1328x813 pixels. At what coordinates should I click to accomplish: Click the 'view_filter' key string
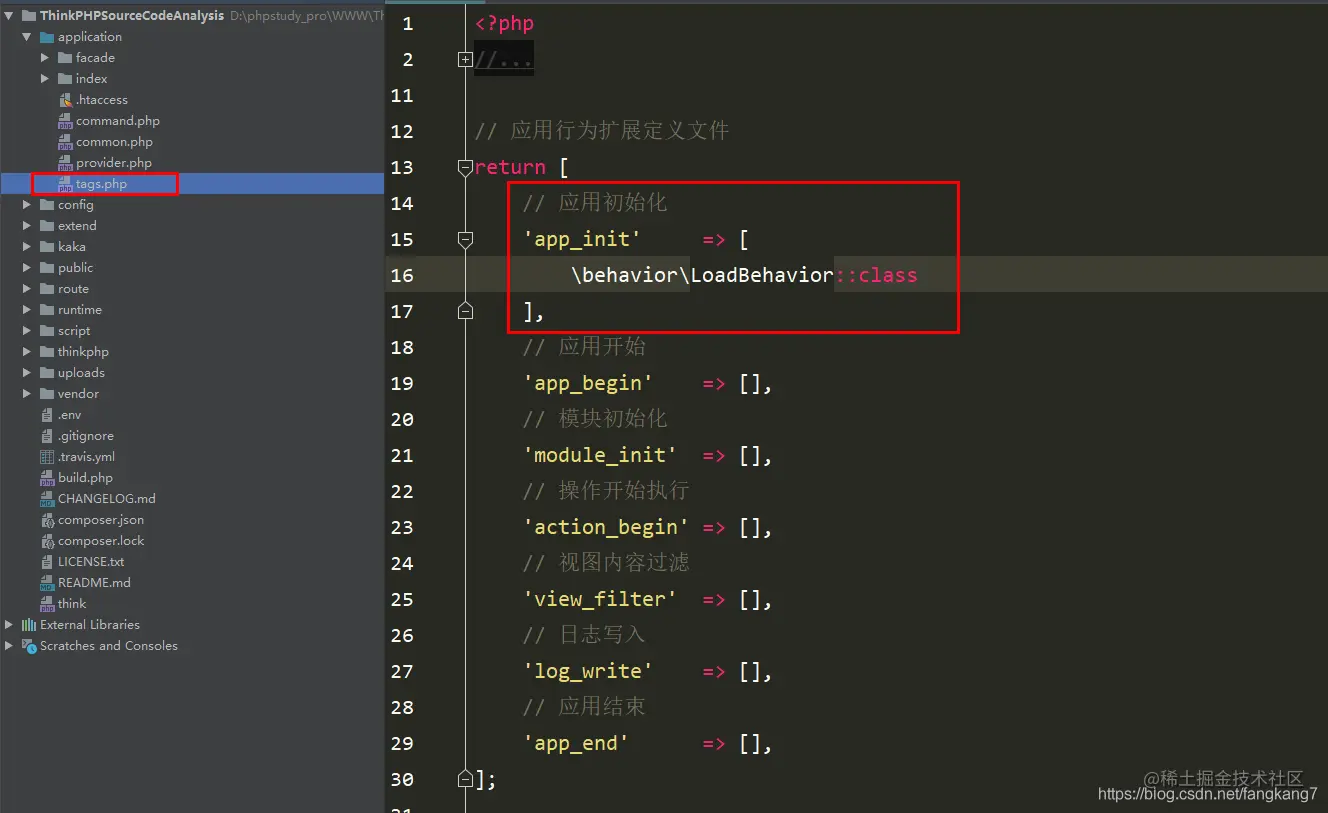600,599
